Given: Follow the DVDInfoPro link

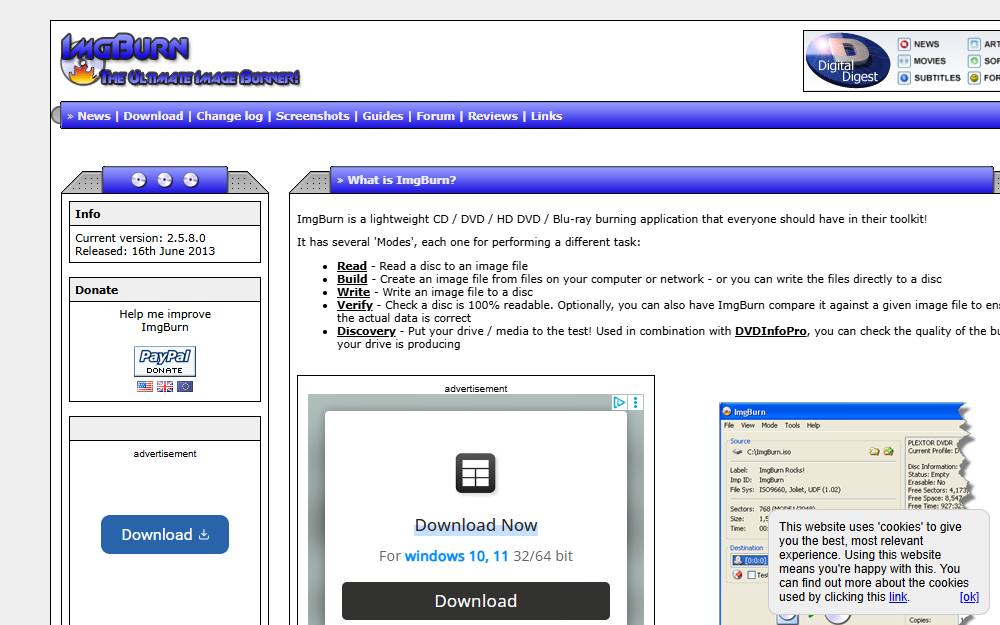Looking at the screenshot, I should 770,331.
